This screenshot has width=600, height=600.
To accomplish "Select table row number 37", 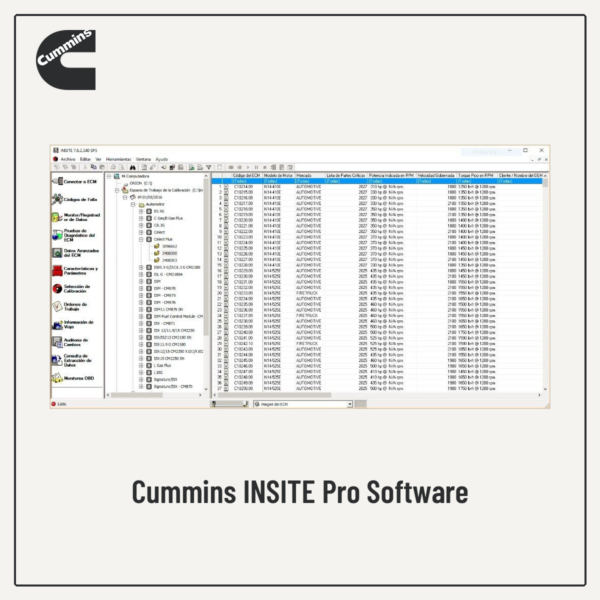I will pyautogui.click(x=377, y=388).
